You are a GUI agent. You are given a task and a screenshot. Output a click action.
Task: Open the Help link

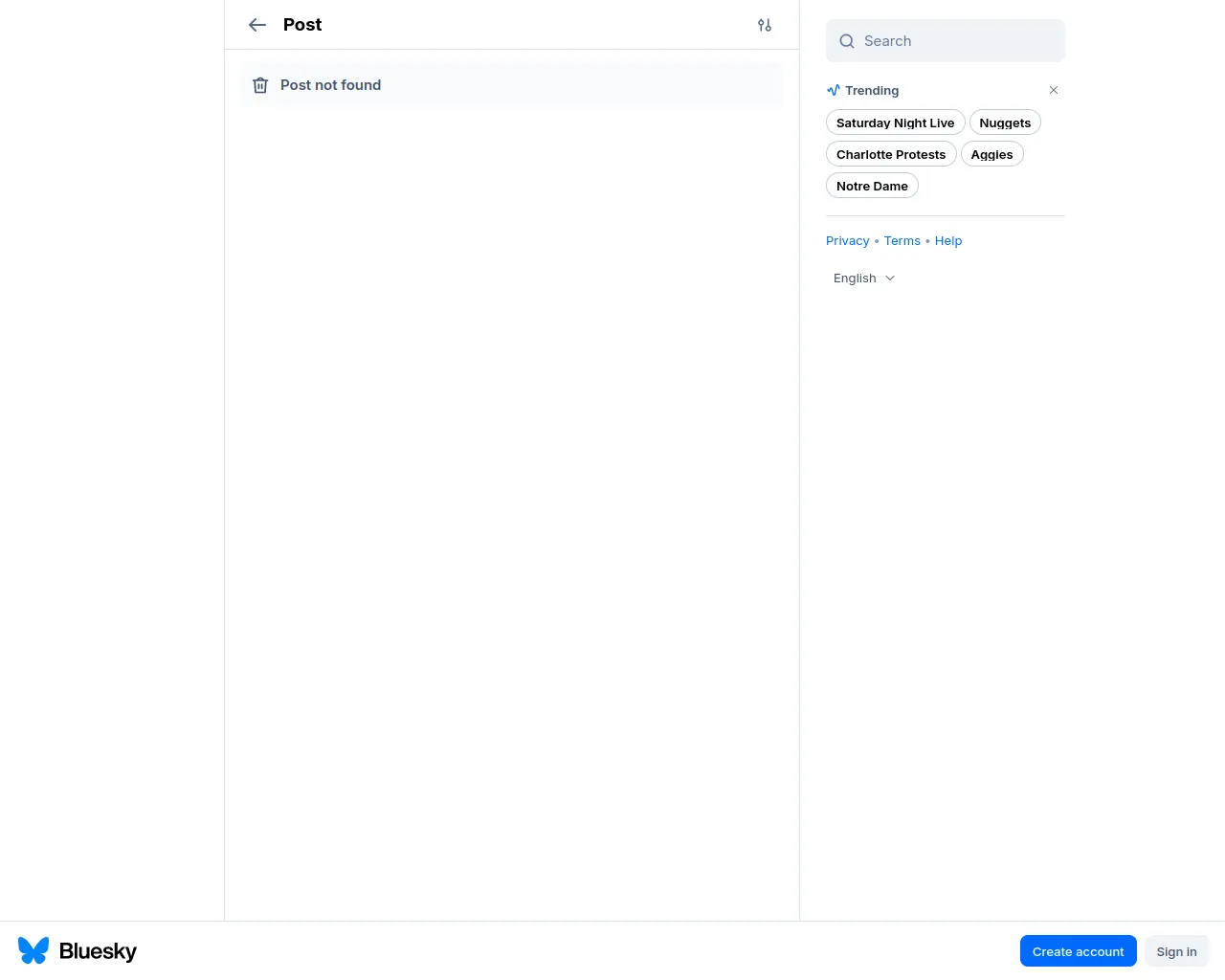948,241
